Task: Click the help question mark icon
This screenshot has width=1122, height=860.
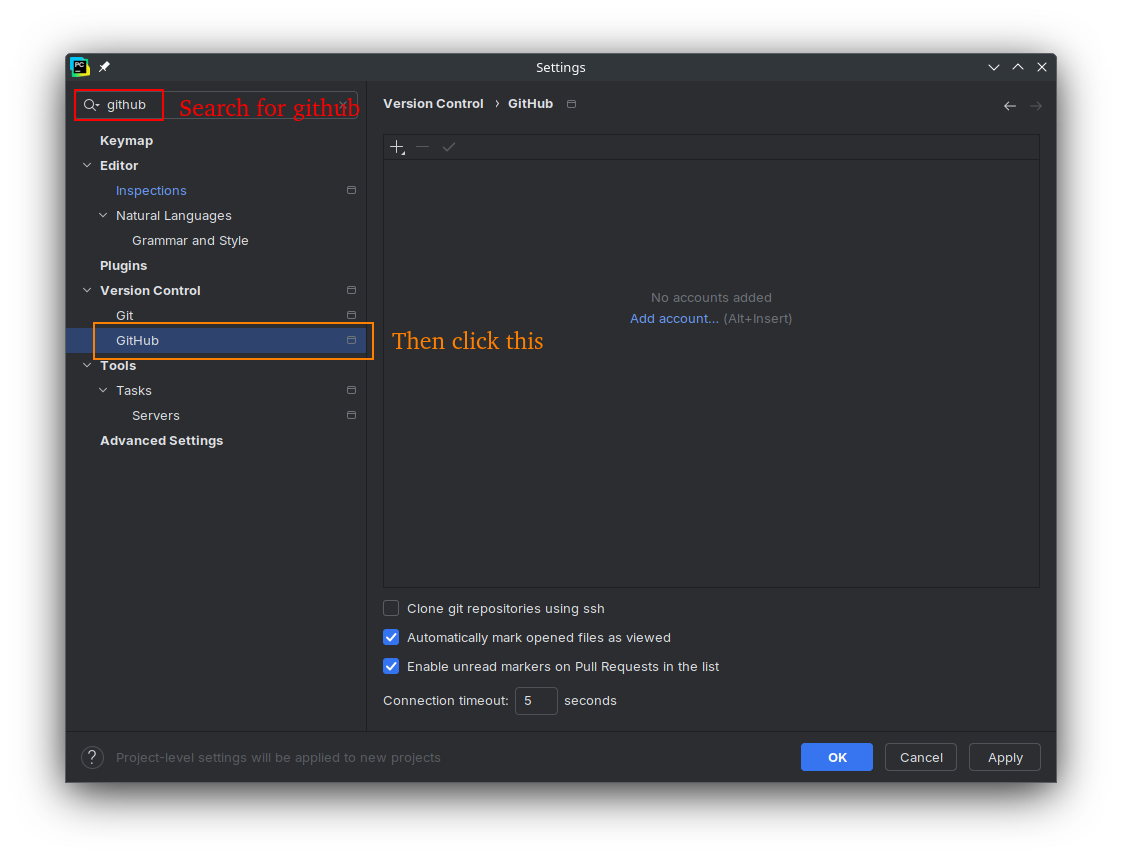Action: tap(92, 757)
